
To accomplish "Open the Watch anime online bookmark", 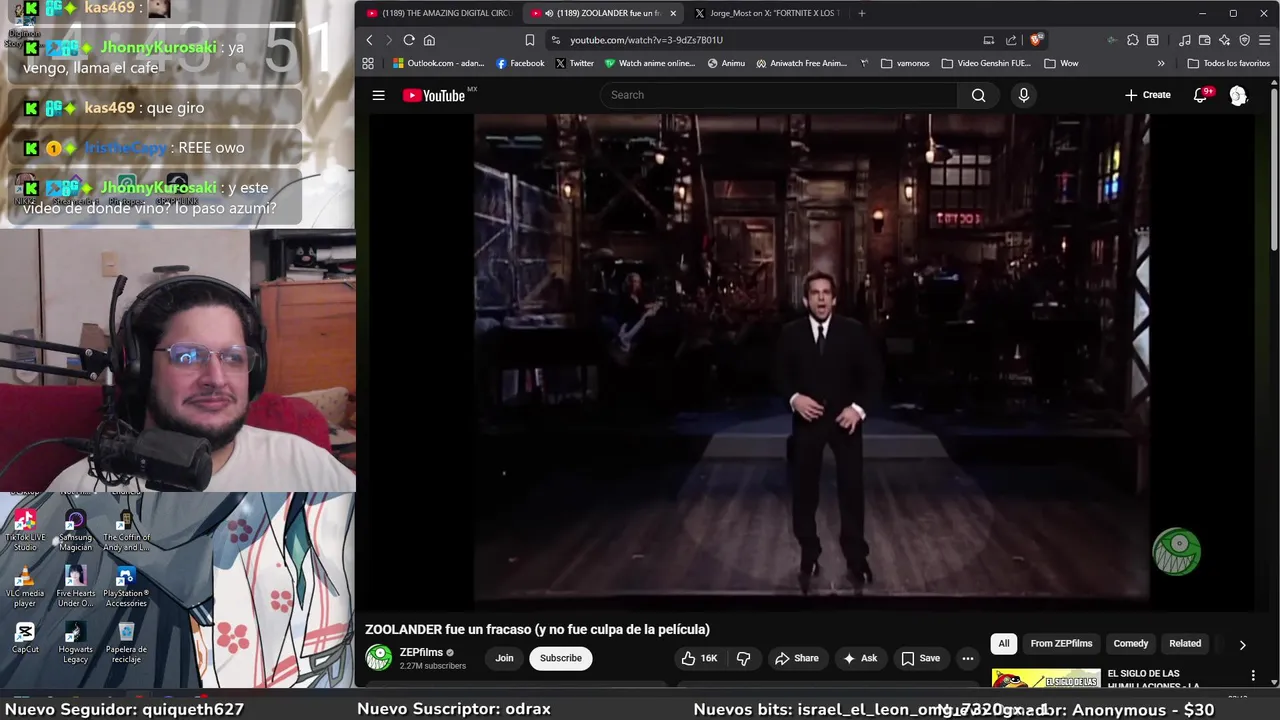I will 650,63.
